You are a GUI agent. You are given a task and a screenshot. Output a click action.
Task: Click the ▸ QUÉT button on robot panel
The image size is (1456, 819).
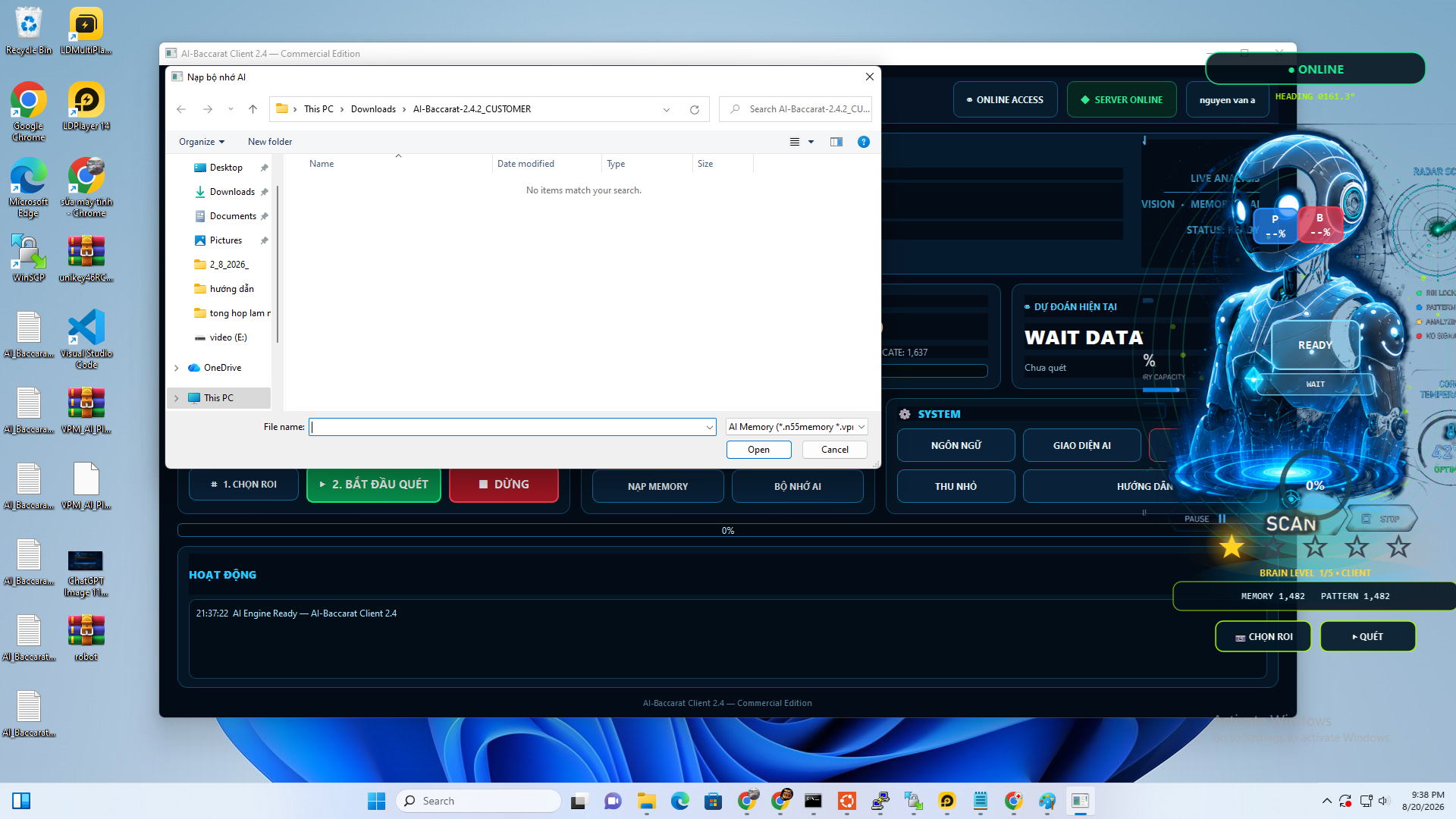tap(1368, 637)
